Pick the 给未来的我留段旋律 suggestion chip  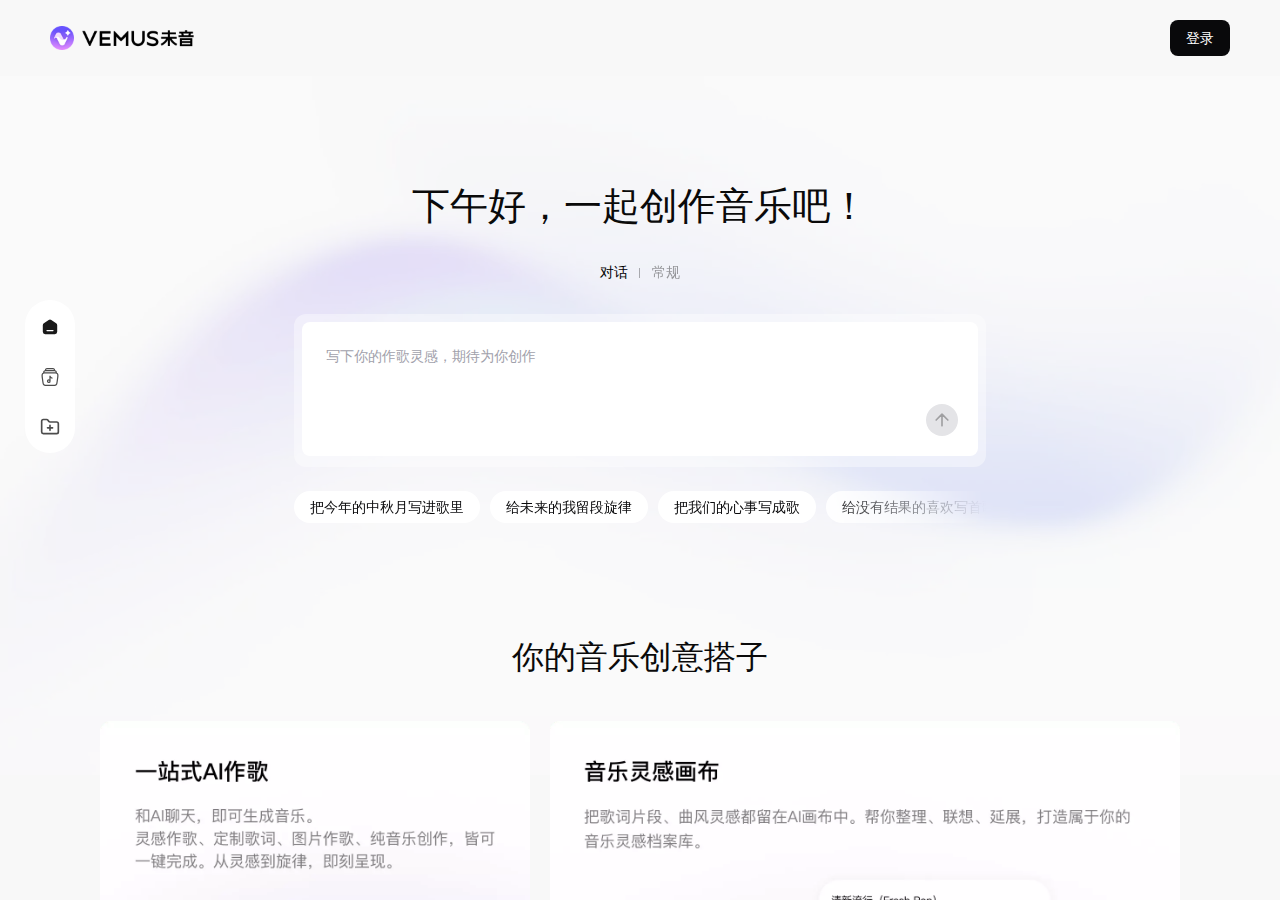(x=569, y=507)
